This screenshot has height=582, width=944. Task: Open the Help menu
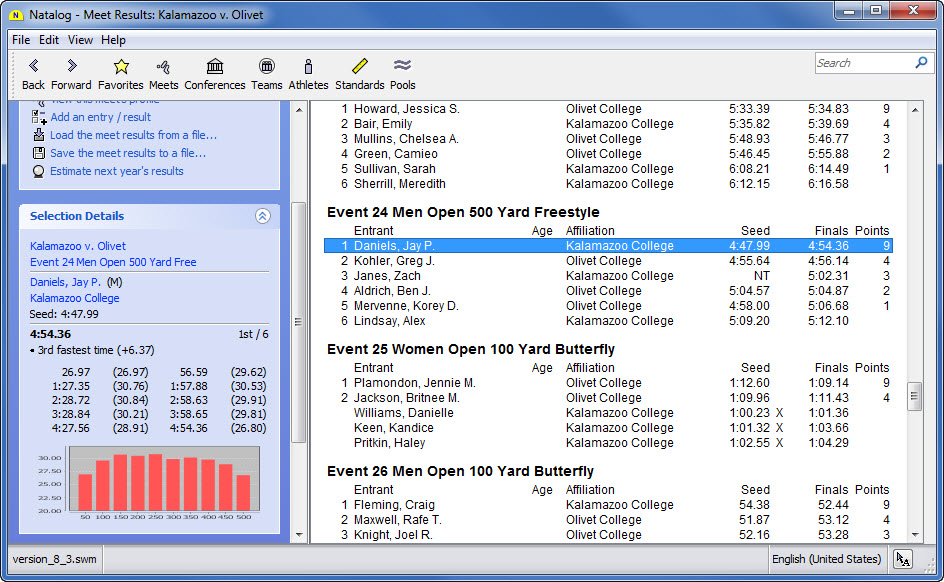[113, 40]
